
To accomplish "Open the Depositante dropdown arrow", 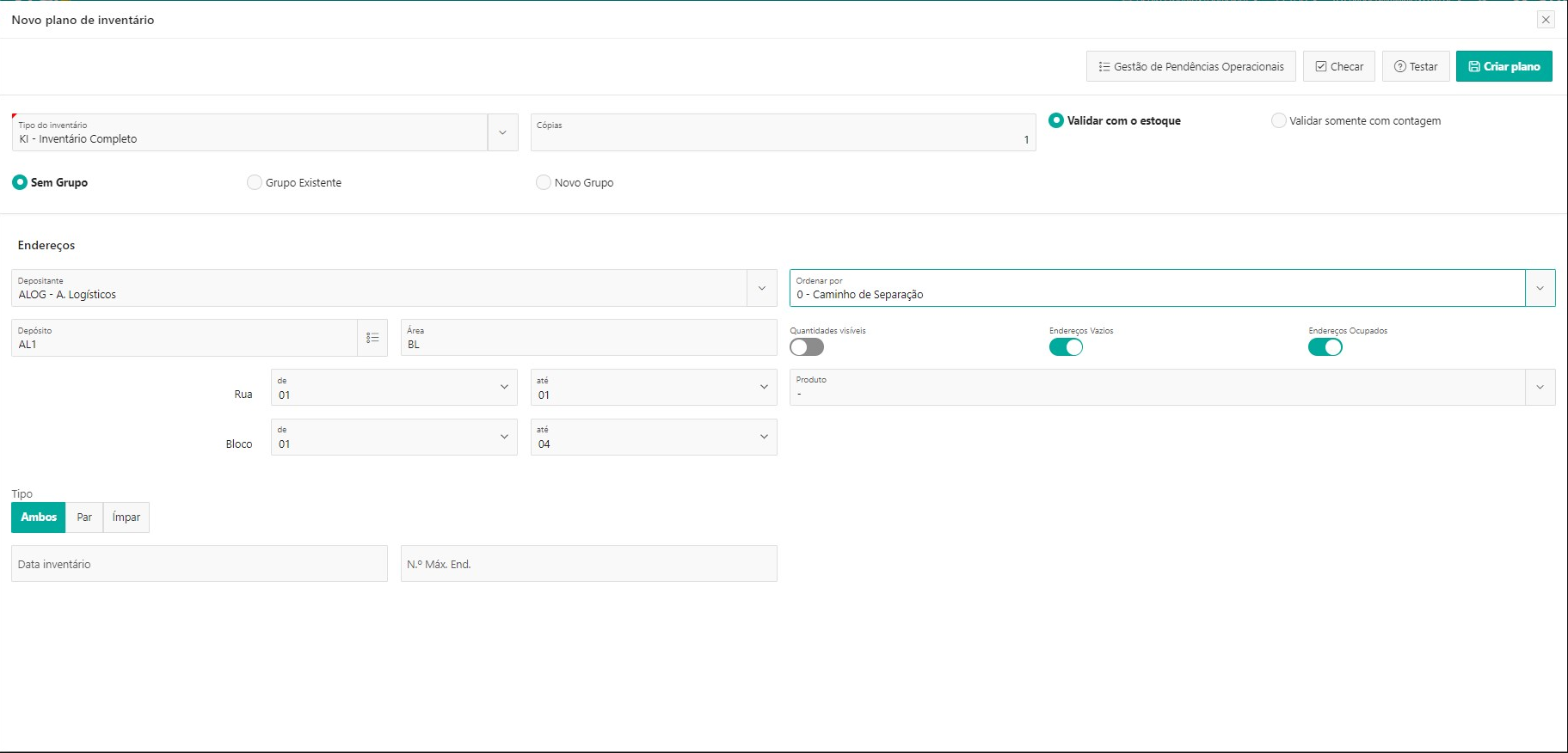I will [x=761, y=288].
